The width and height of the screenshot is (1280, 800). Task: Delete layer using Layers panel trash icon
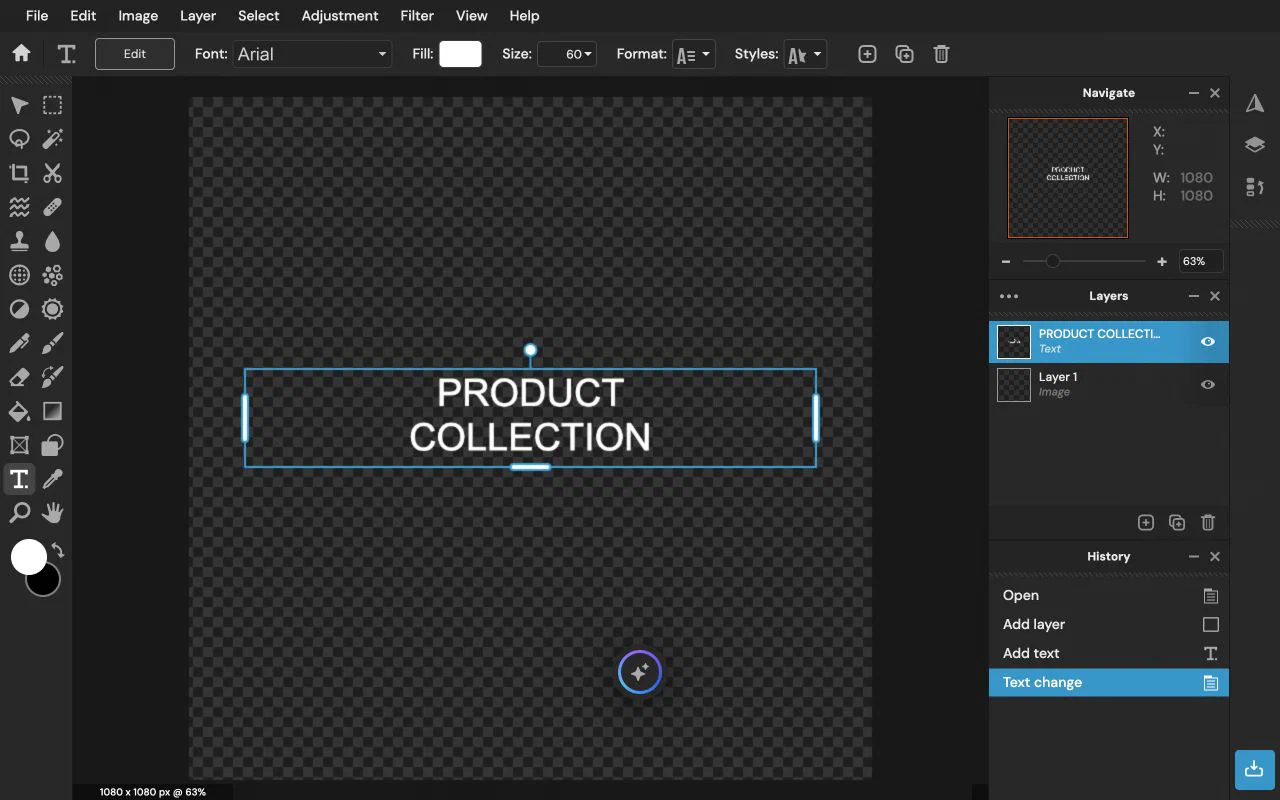[1207, 522]
